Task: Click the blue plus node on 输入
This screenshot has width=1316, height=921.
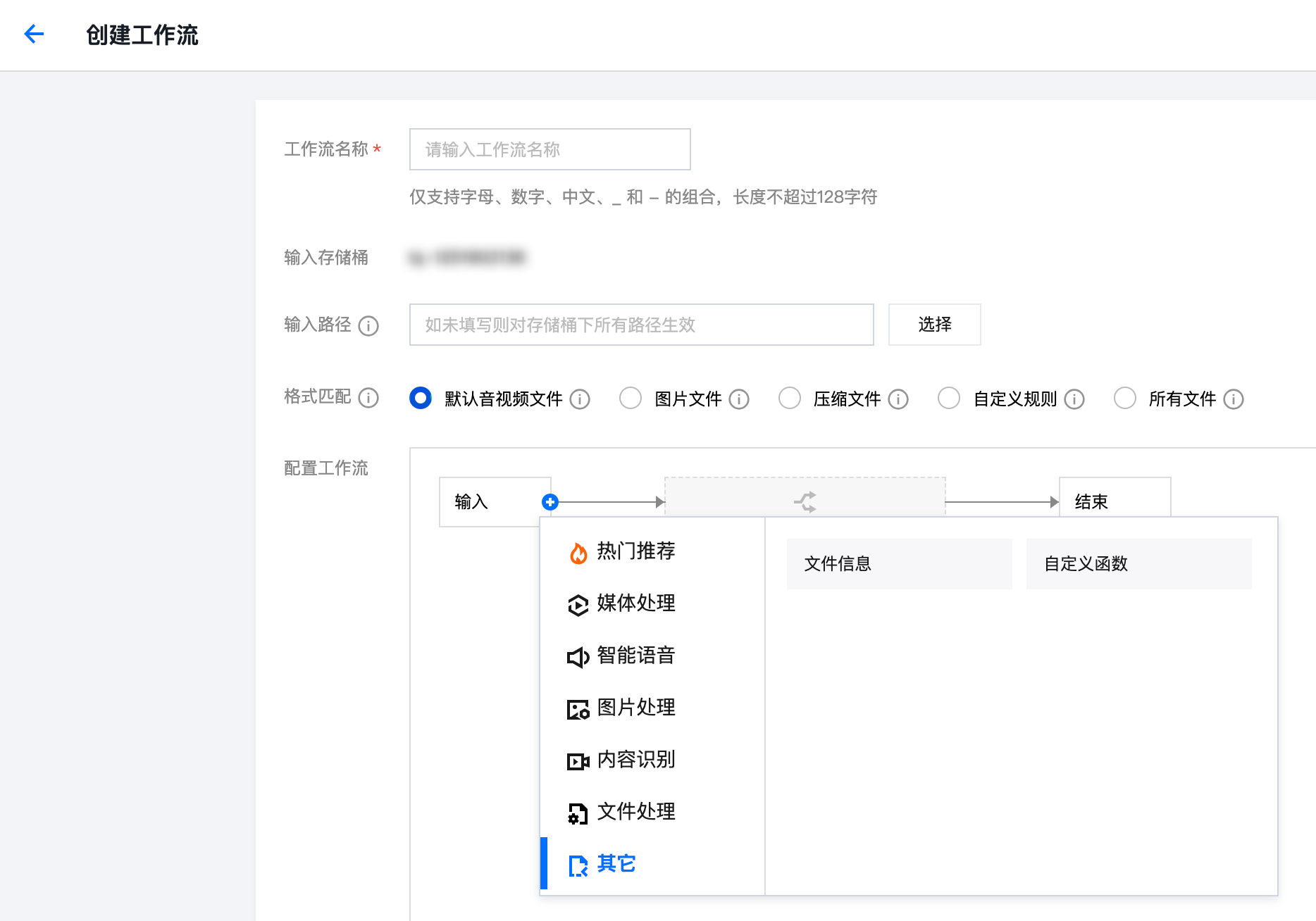Action: [x=550, y=502]
